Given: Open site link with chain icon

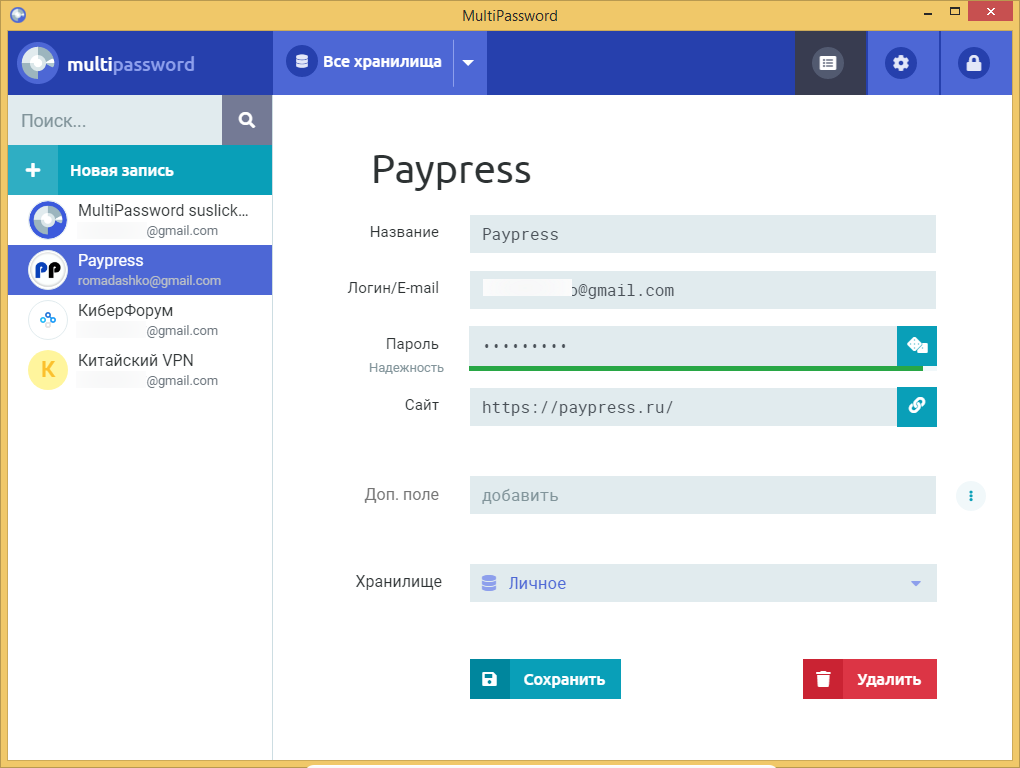Looking at the screenshot, I should [x=917, y=406].
